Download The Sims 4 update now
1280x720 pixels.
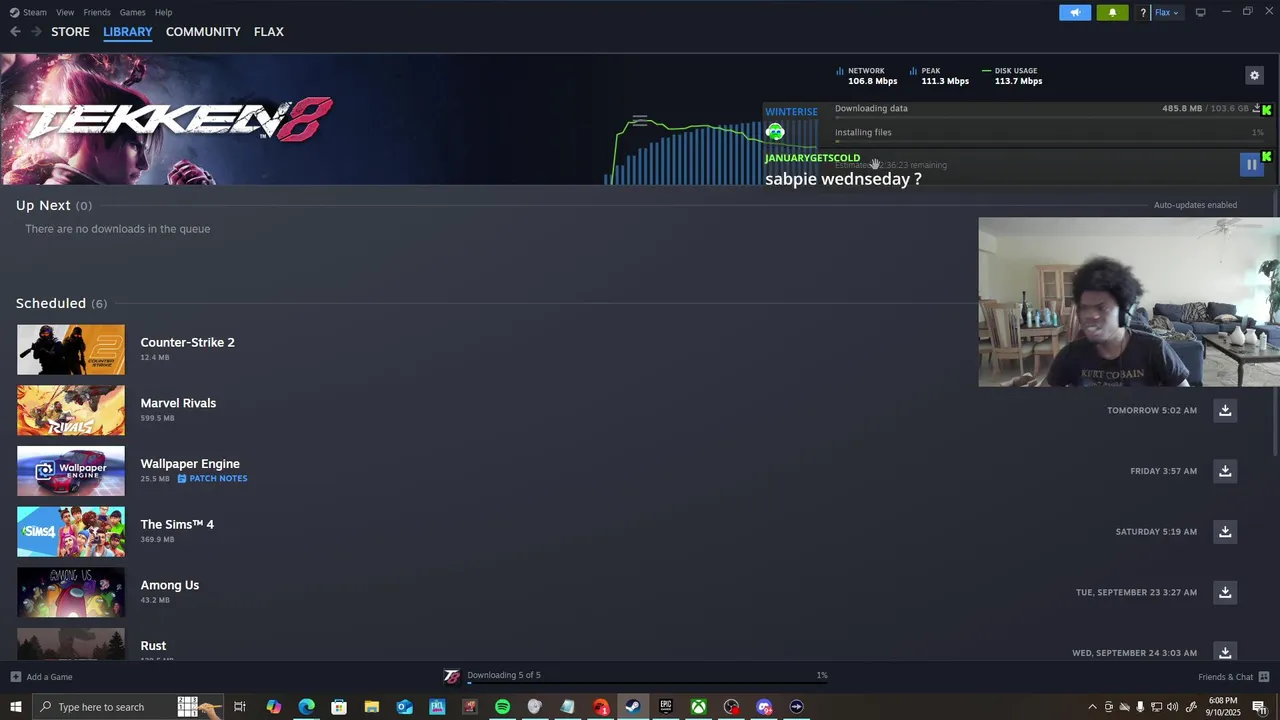click(x=1225, y=532)
